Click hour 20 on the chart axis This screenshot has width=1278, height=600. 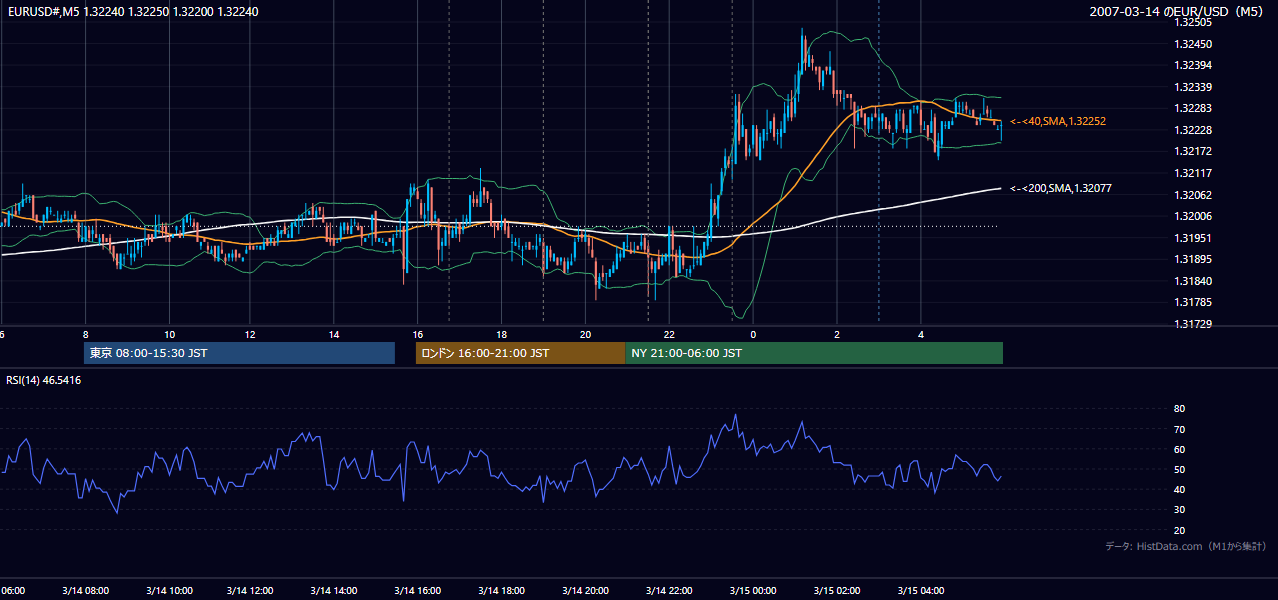[586, 334]
